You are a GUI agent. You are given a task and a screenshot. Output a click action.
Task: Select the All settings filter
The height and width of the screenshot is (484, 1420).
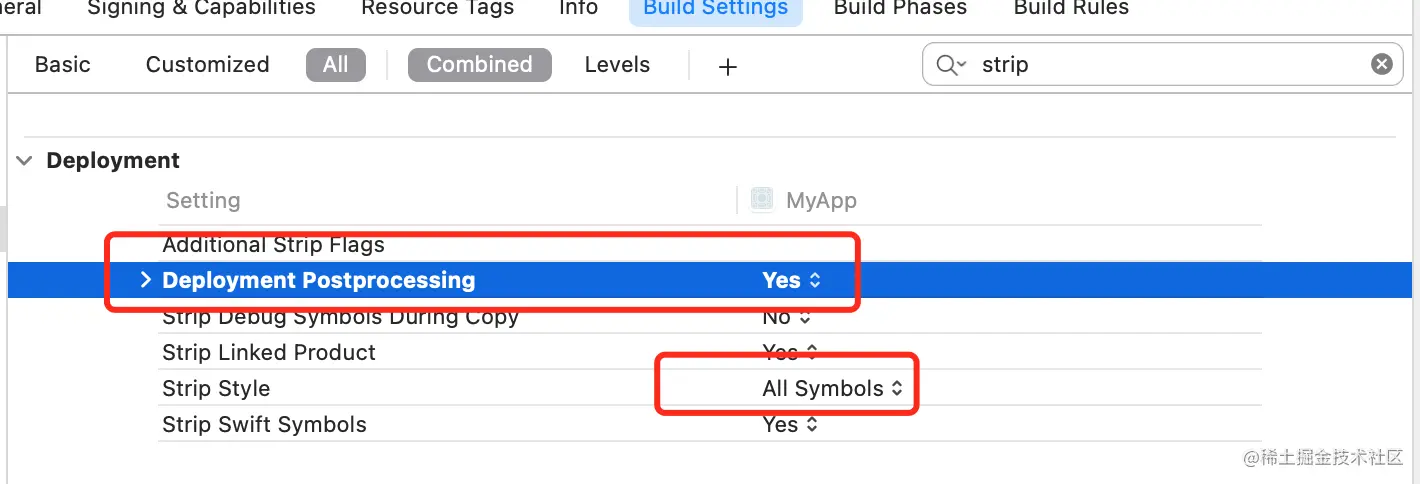pyautogui.click(x=335, y=65)
